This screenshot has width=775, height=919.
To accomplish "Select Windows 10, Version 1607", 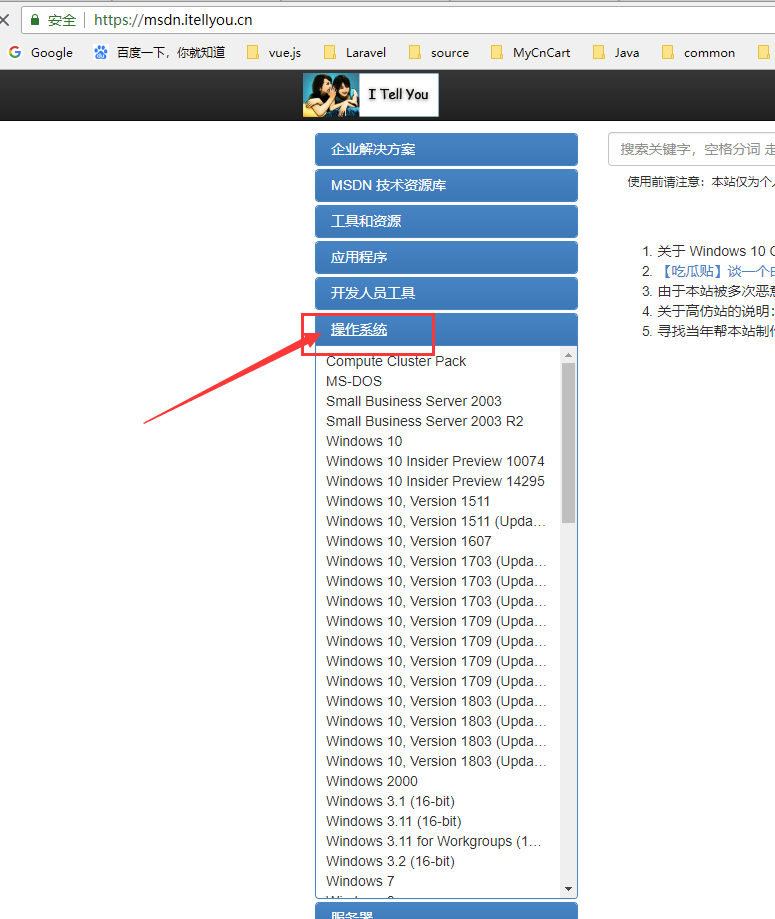I will (x=409, y=541).
